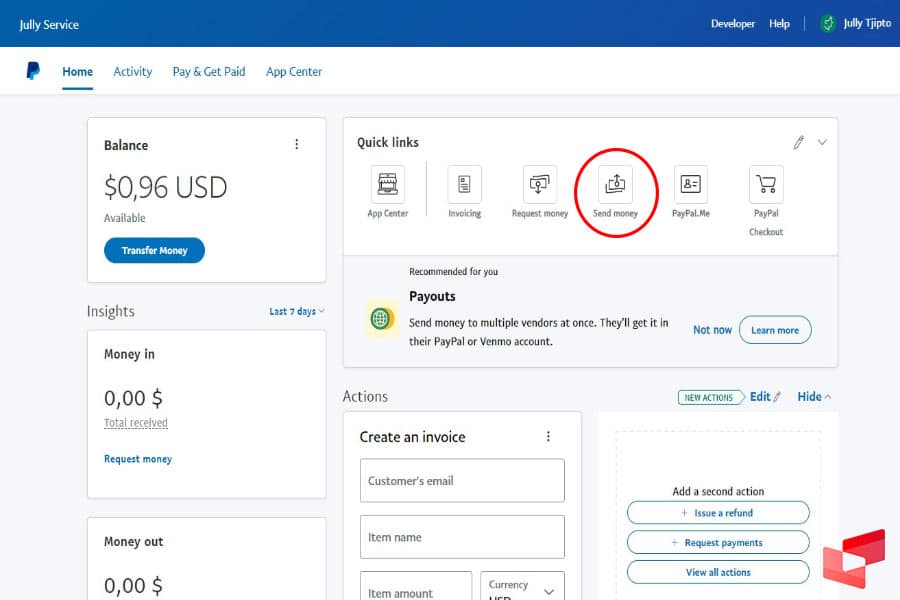Open the App Center quick link icon

coord(388,185)
